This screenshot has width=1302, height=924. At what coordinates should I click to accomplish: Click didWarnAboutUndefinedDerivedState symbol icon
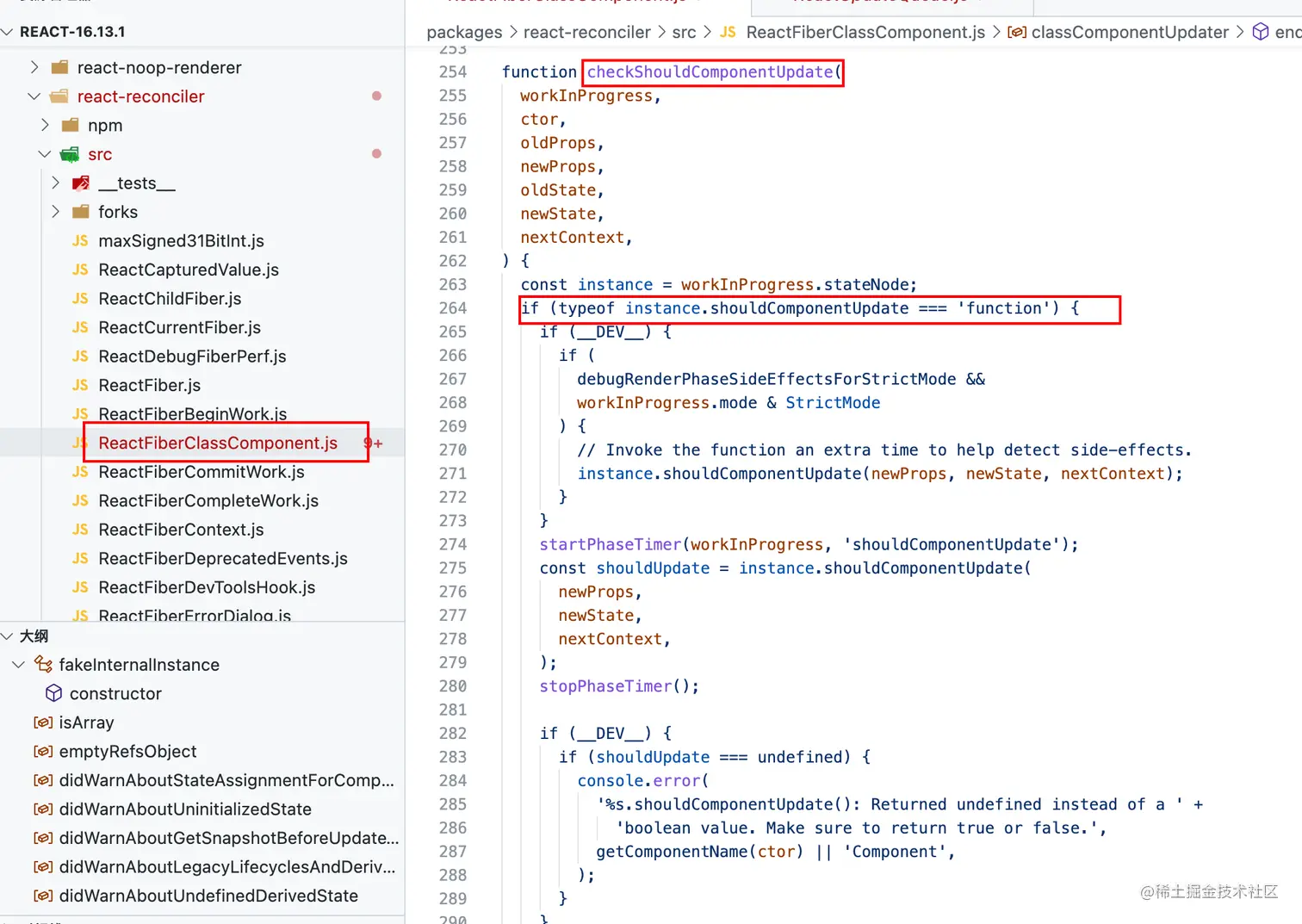tap(43, 896)
